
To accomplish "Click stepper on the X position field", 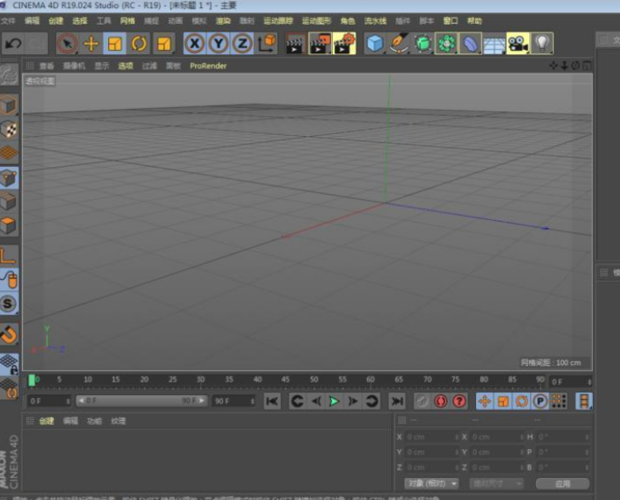I will point(457,437).
